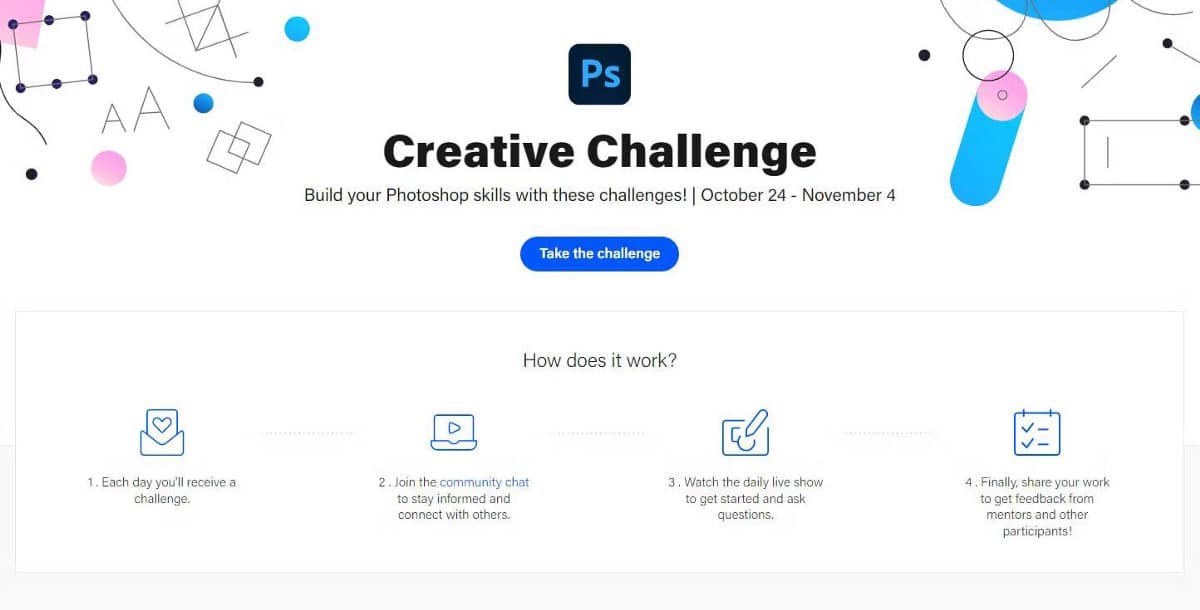Click the How does it work? heading
This screenshot has width=1200, height=610.
coord(599,360)
